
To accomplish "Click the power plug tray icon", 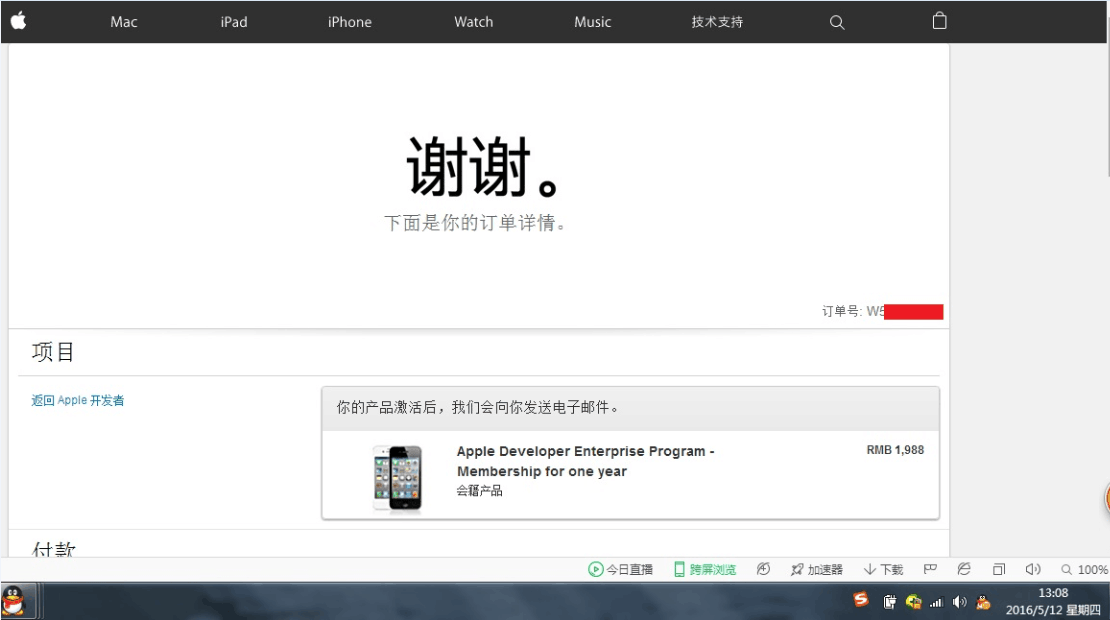I will click(889, 602).
